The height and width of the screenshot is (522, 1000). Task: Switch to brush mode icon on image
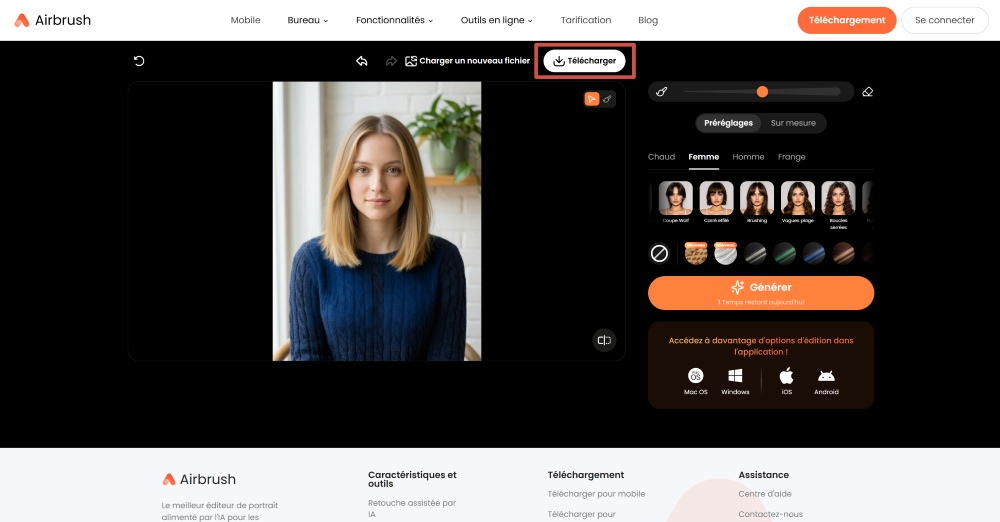[607, 99]
